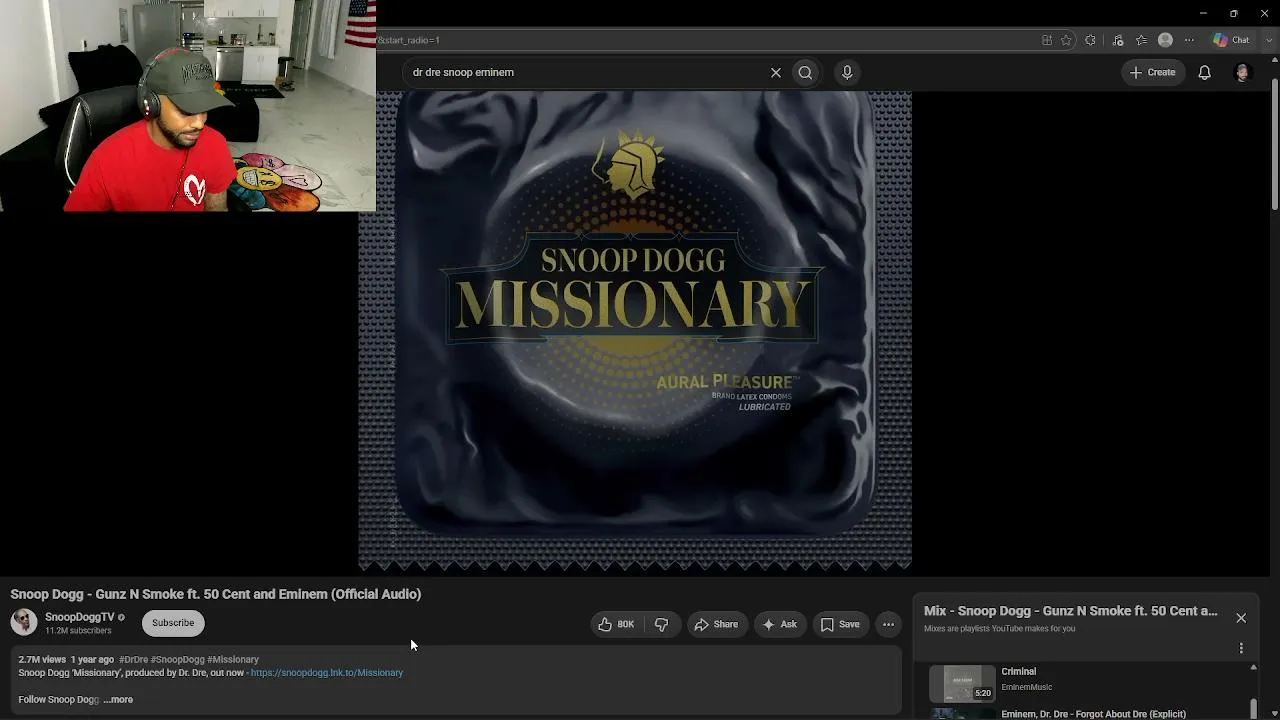Viewport: 1280px width, 720px height.
Task: Click the #Missionary hashtag
Action: point(233,660)
